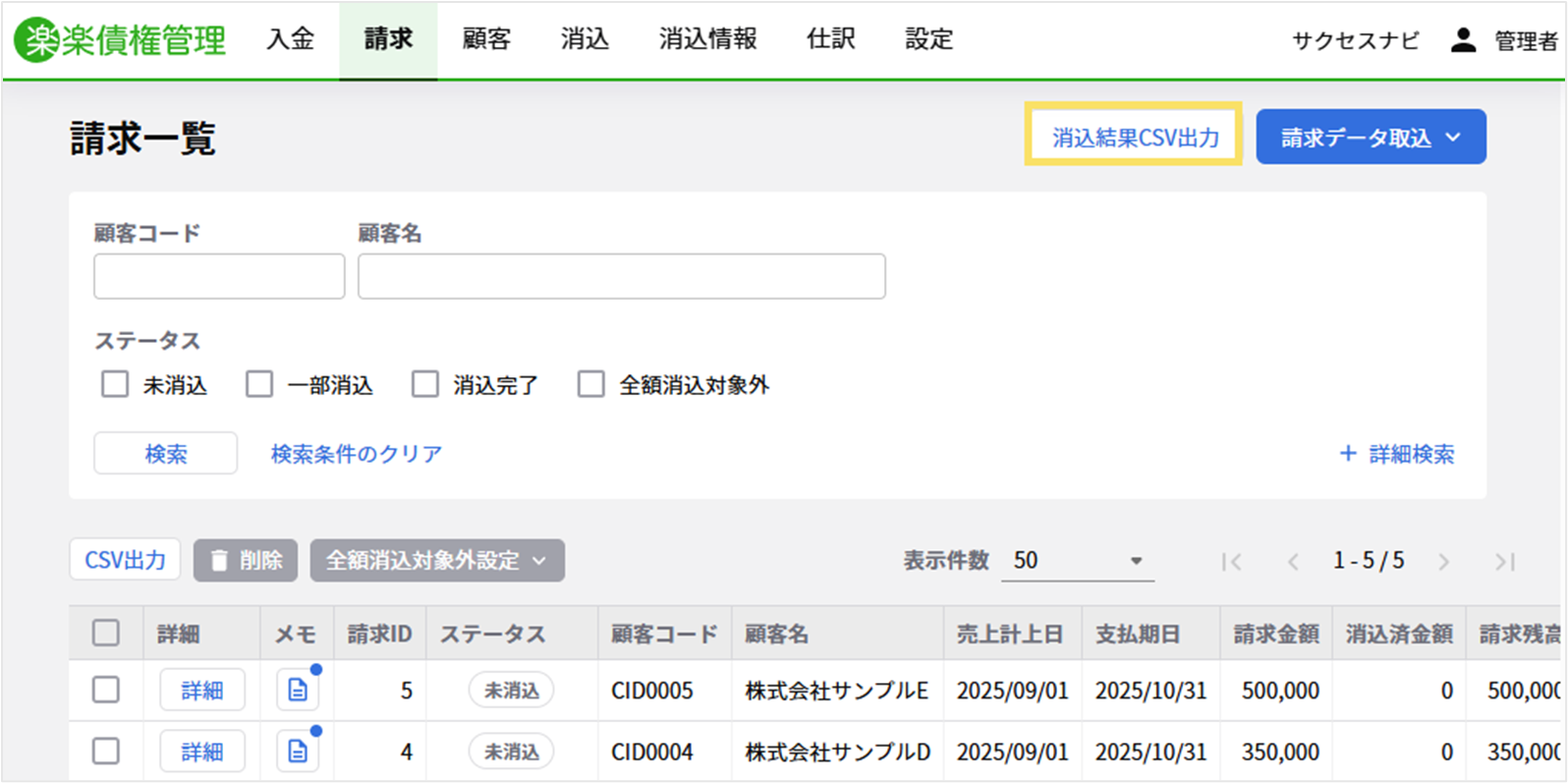Switch to the 入金 menu tab
The width and height of the screenshot is (1568, 783).
pyautogui.click(x=291, y=39)
